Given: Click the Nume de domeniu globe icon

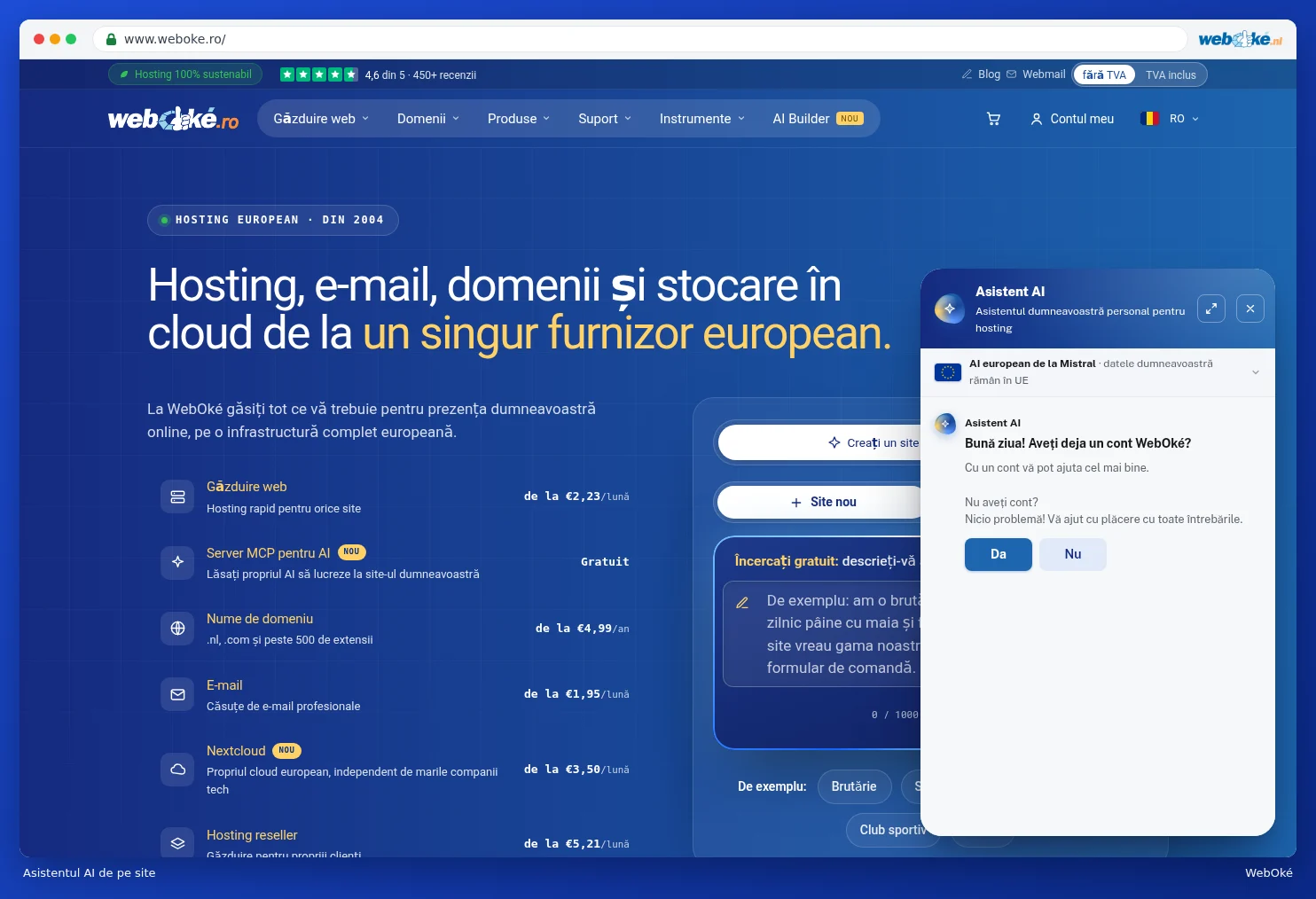Looking at the screenshot, I should (x=177, y=629).
